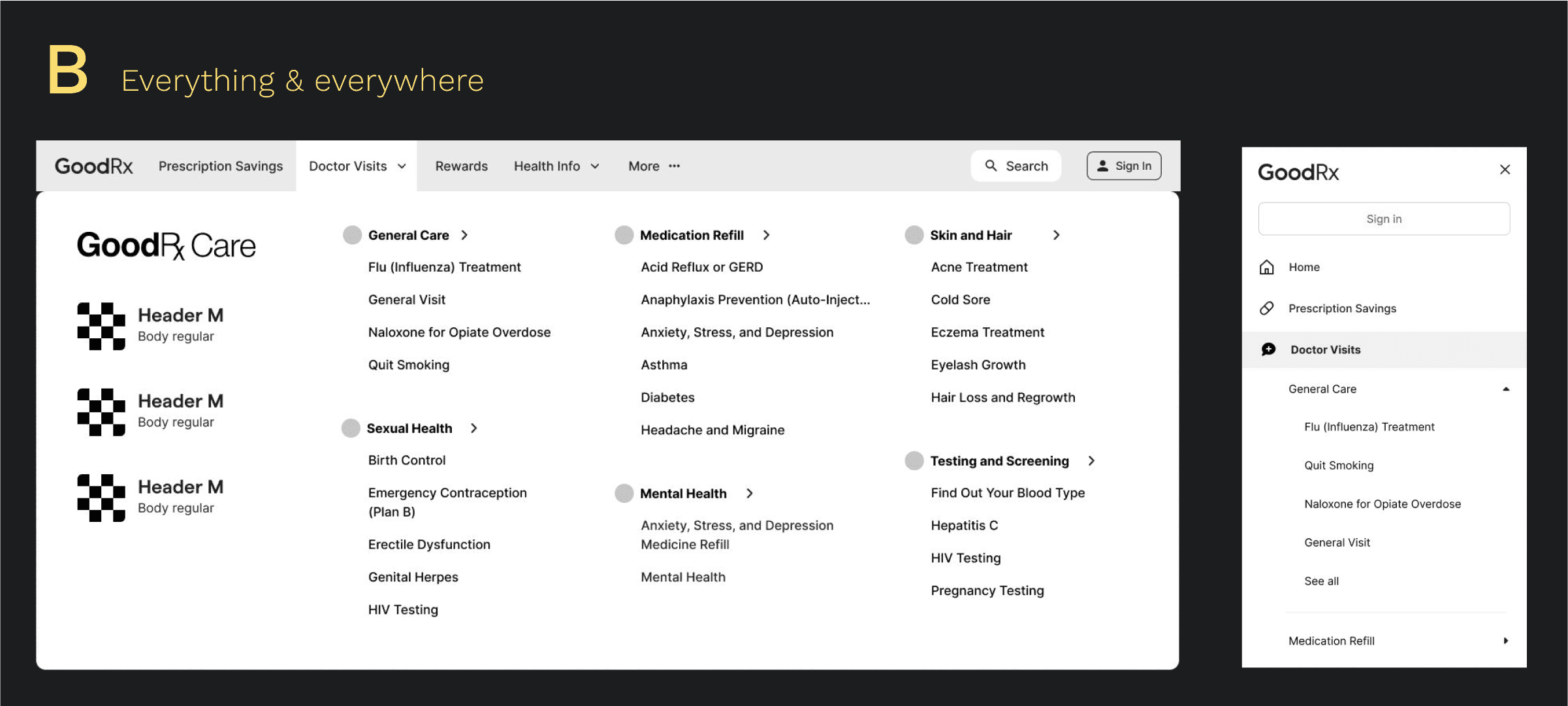
Task: Click the grey circle icon beside General Care
Action: point(352,235)
